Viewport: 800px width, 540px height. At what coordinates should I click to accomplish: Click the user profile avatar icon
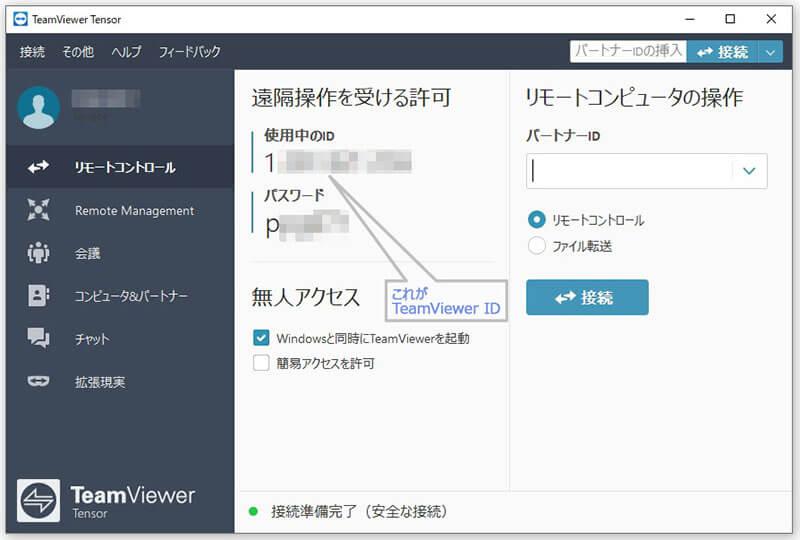38,107
